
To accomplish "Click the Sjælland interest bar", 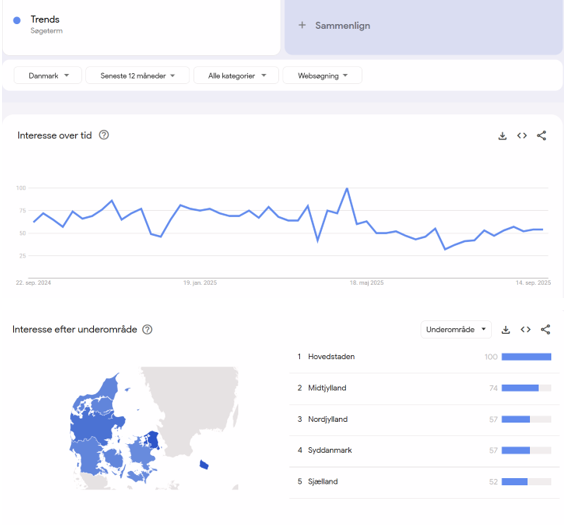I will pyautogui.click(x=526, y=482).
